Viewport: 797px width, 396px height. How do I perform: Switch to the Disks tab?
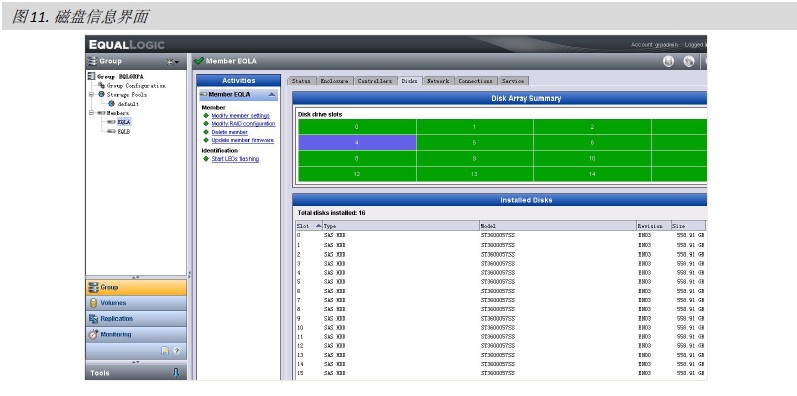tap(409, 81)
